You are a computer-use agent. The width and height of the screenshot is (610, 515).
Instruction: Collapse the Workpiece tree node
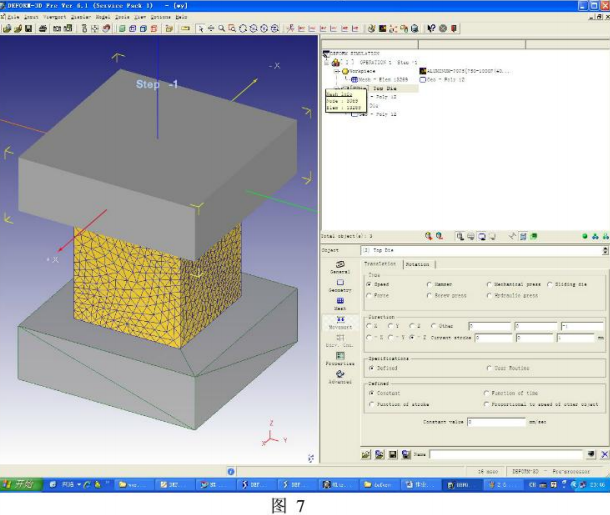click(x=337, y=71)
